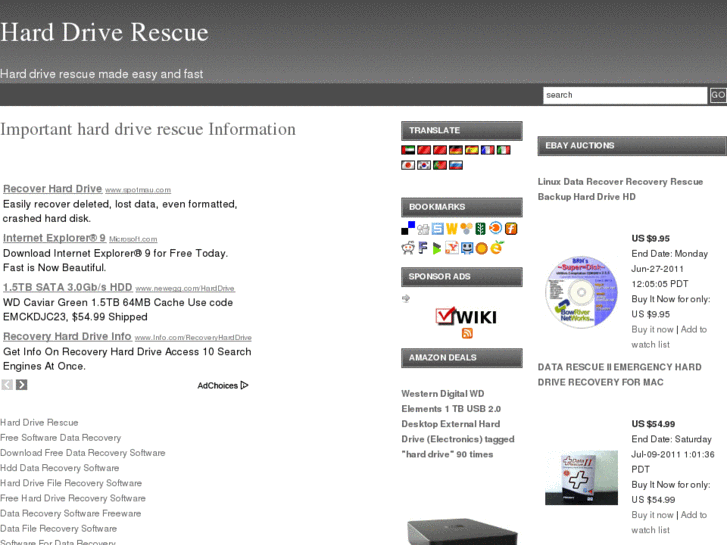The width and height of the screenshot is (727, 545).
Task: Click the three orange circles bookmark icon
Action: point(466,229)
